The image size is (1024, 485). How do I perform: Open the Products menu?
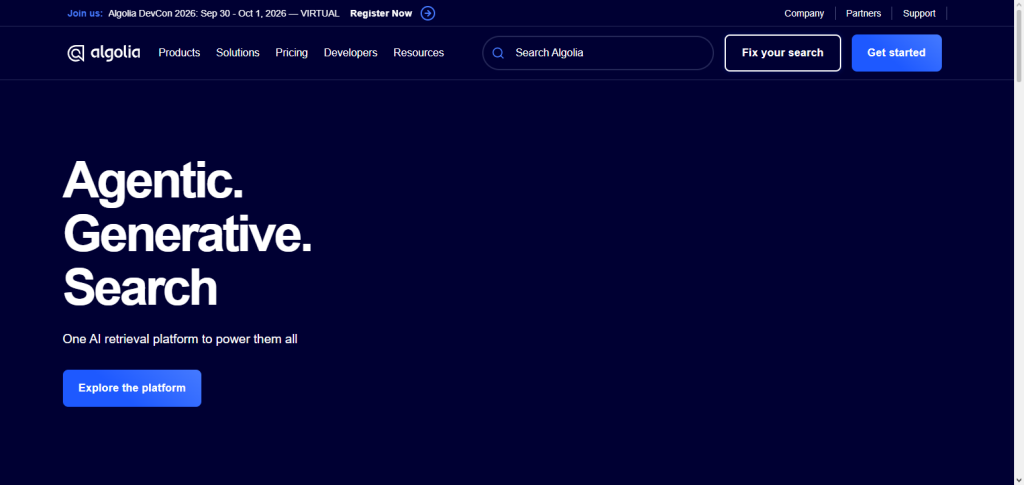(179, 53)
